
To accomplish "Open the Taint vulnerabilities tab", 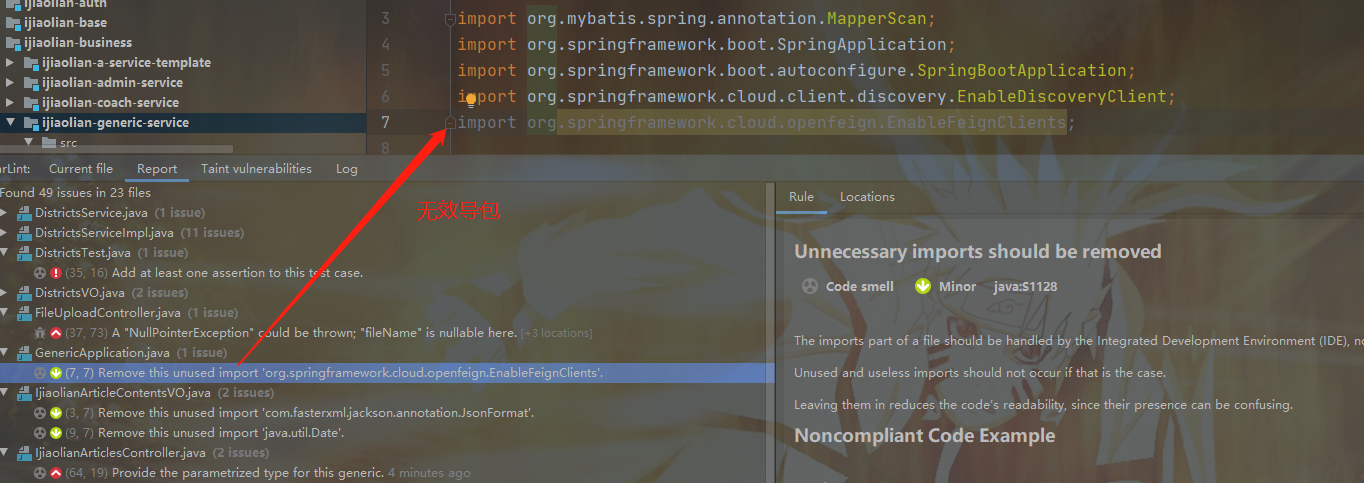I will 256,169.
